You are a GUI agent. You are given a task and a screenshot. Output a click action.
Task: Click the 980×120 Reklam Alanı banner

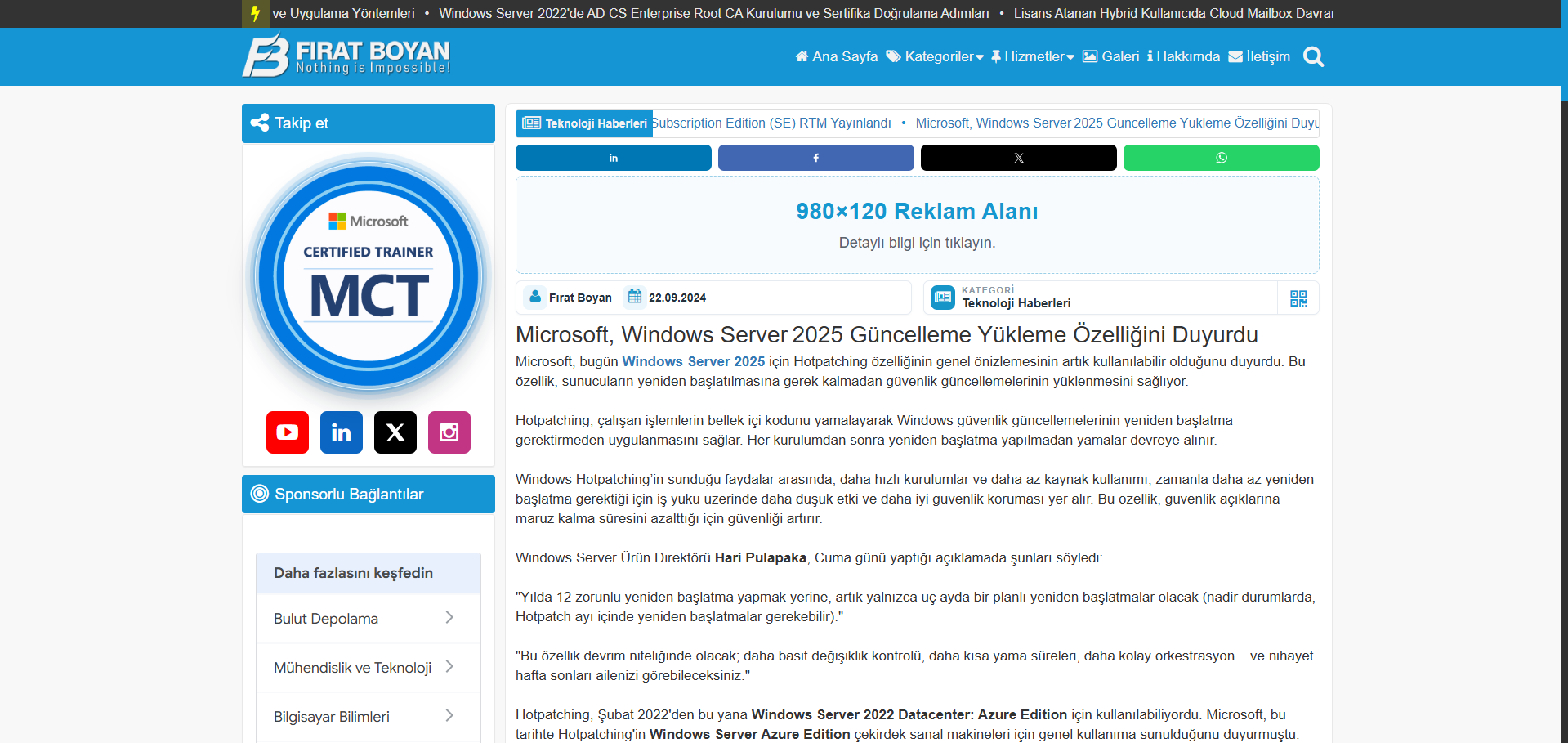(x=918, y=225)
